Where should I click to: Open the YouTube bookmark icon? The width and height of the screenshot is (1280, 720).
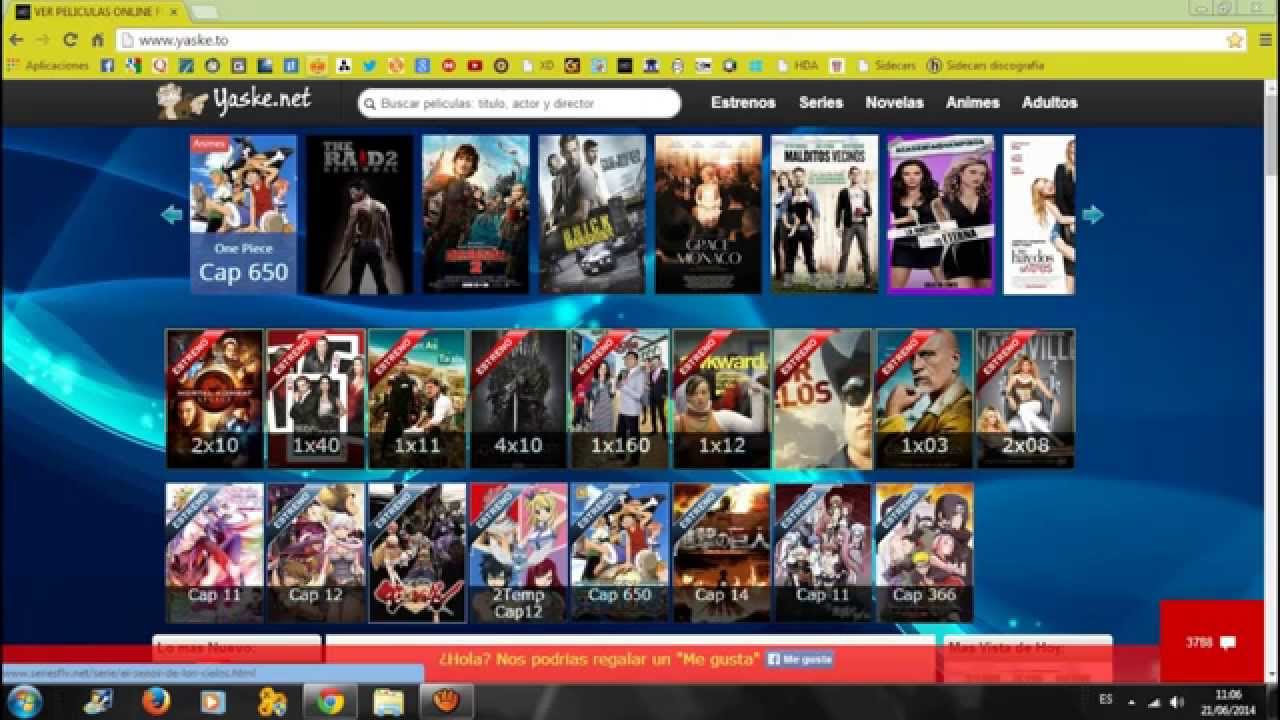coord(475,66)
